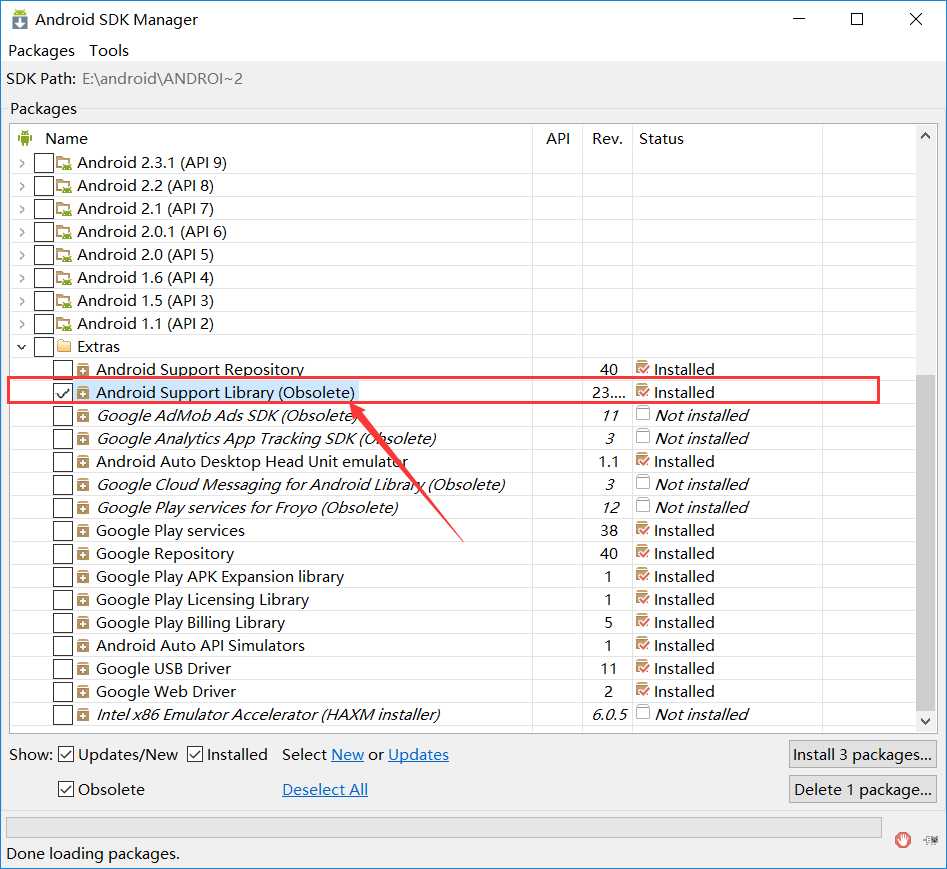Click the installed status icon for Google Play services
This screenshot has width=947, height=869.
643,529
